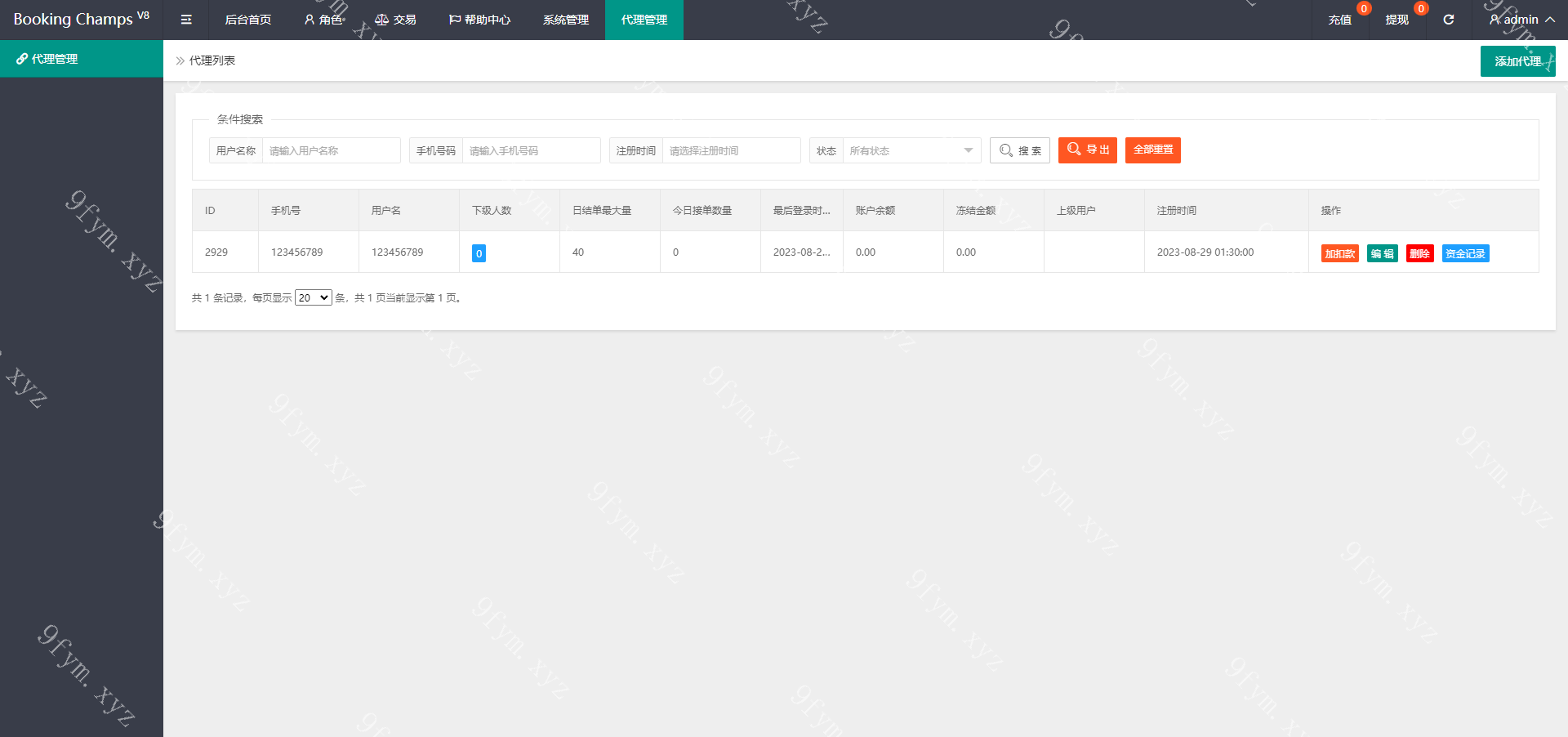Click the 搜索 button
Screen dimensions: 1568x737
pyautogui.click(x=1020, y=150)
